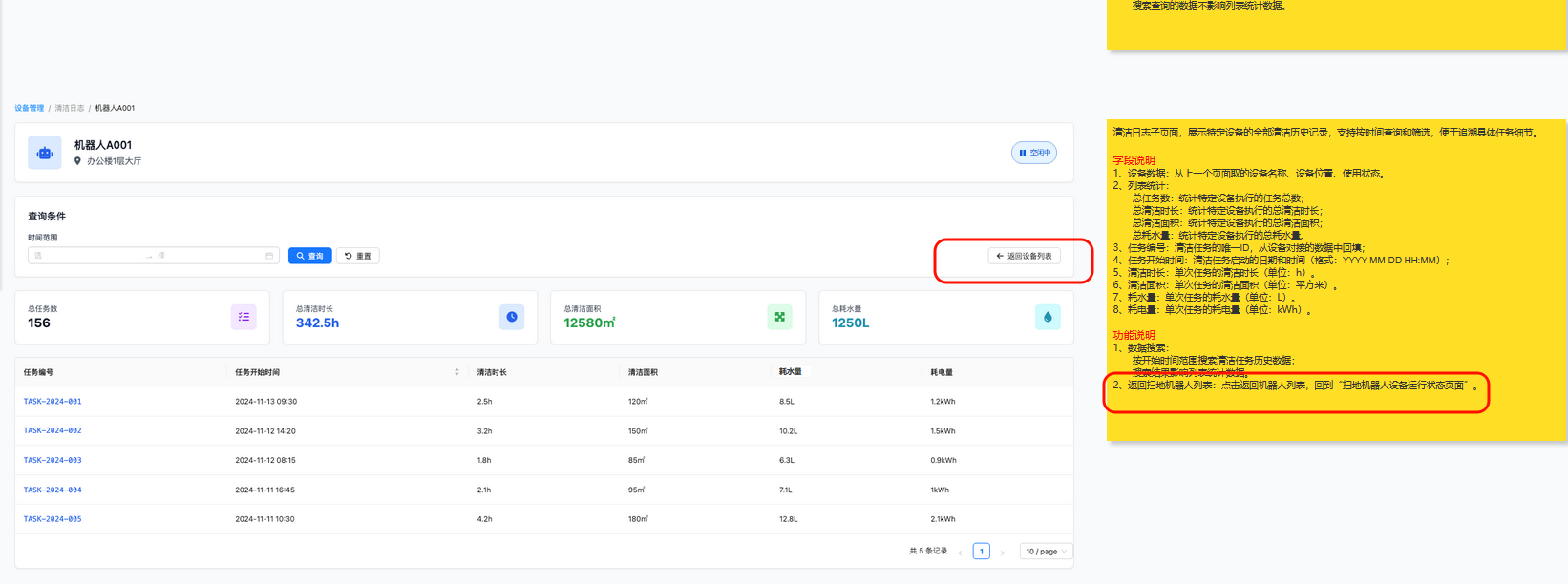Click the purple task list icon in 总任务数 card
Screen dimensions: 1568x584
[244, 317]
